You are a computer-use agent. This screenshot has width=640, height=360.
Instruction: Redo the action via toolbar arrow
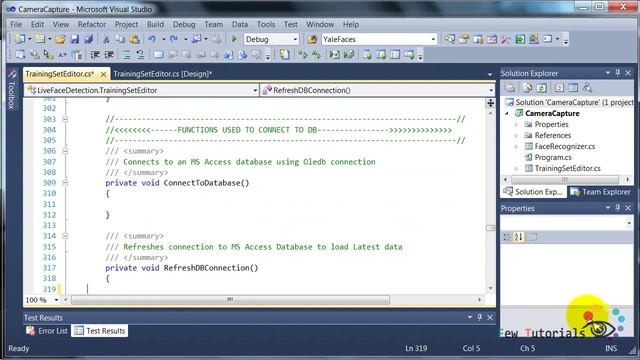[174, 39]
